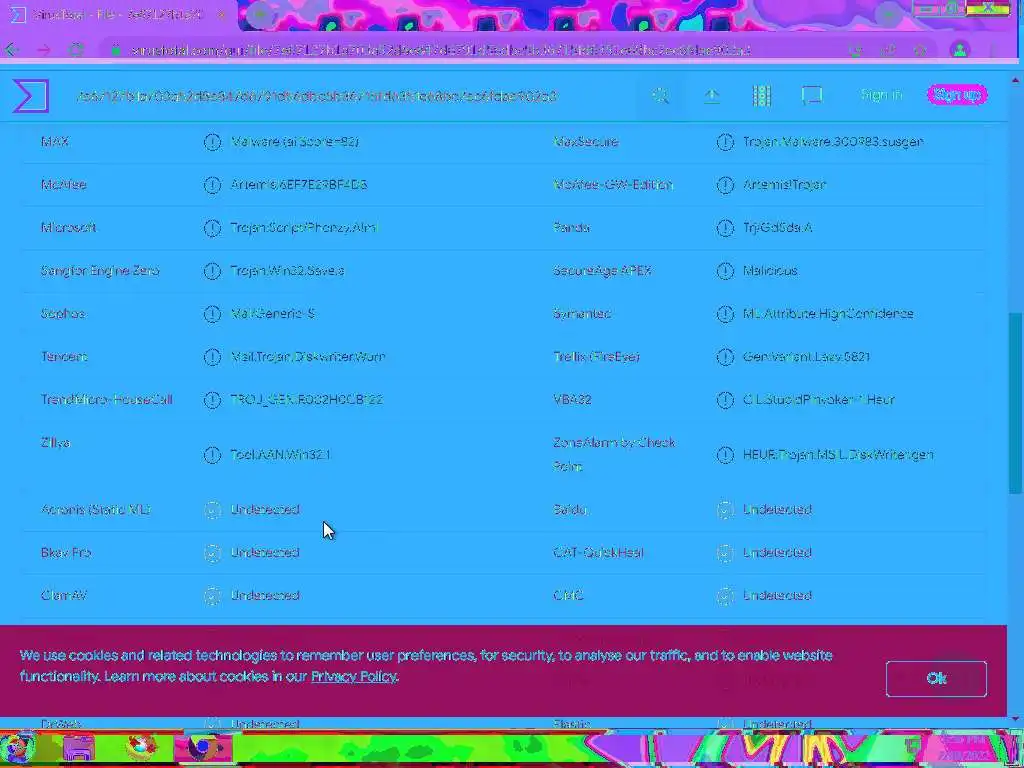Click the taskbar clock and date
This screenshot has height=768, width=1024.
click(x=965, y=748)
